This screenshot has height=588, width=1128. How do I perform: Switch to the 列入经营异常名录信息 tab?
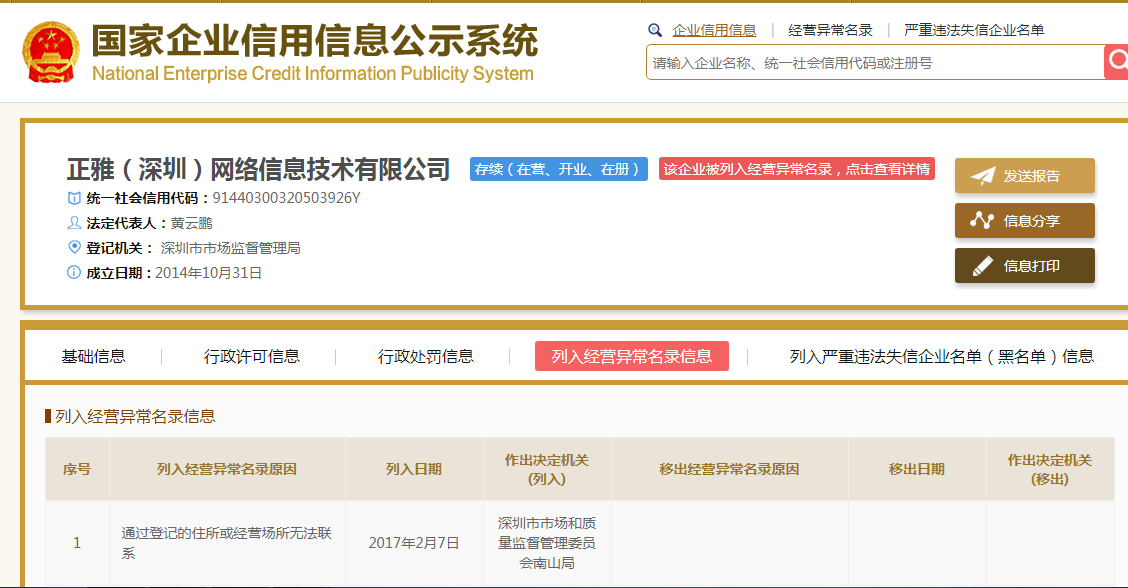pyautogui.click(x=632, y=356)
